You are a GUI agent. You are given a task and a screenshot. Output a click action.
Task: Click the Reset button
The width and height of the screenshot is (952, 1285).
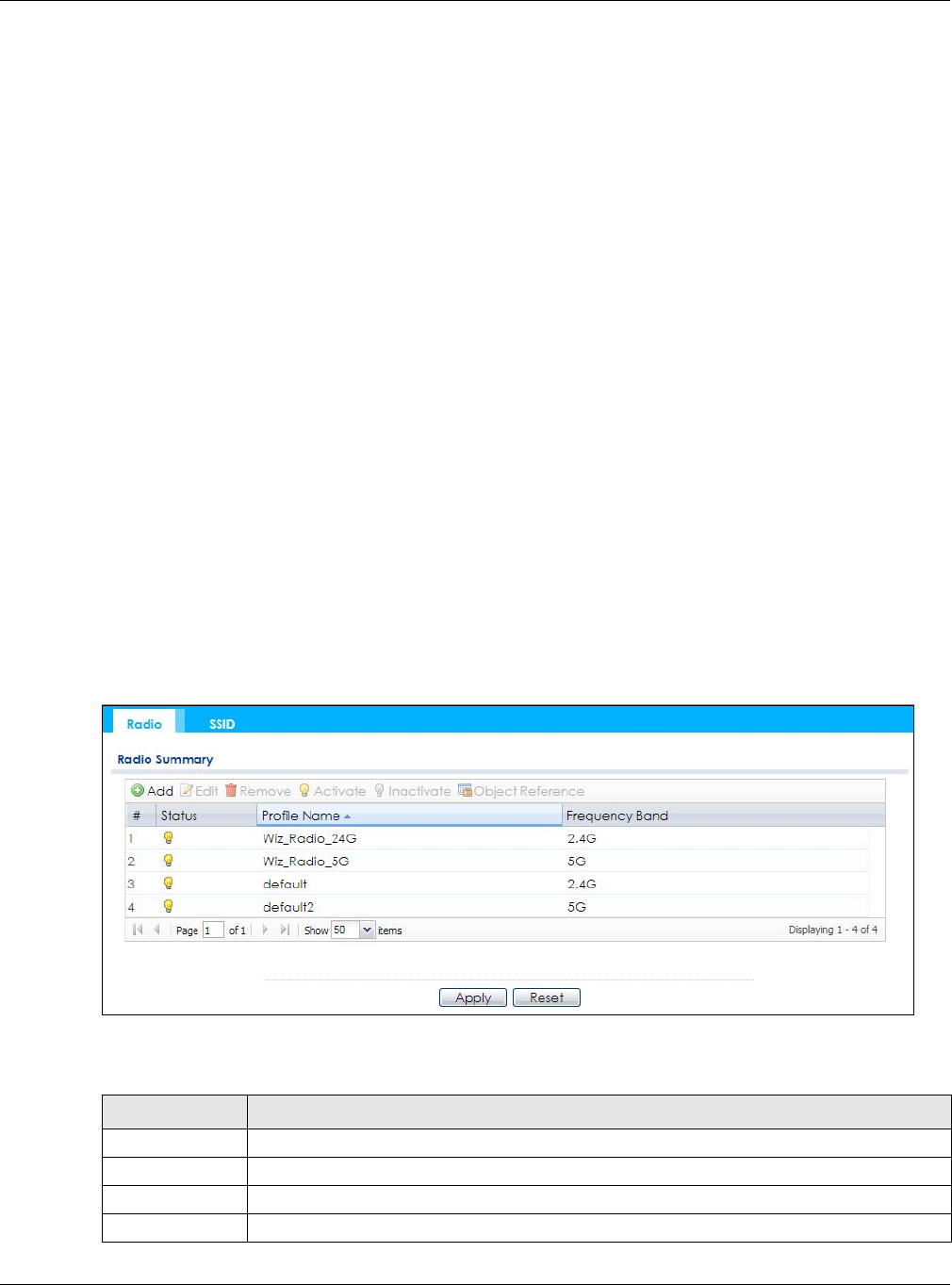click(x=547, y=997)
